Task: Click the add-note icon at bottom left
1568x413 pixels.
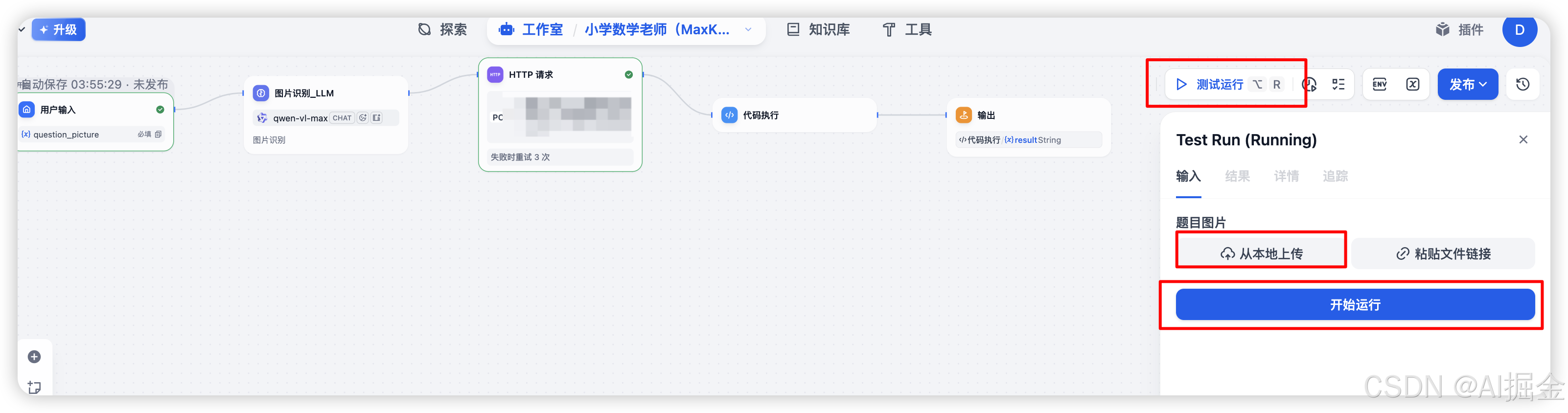Action: coord(34,387)
